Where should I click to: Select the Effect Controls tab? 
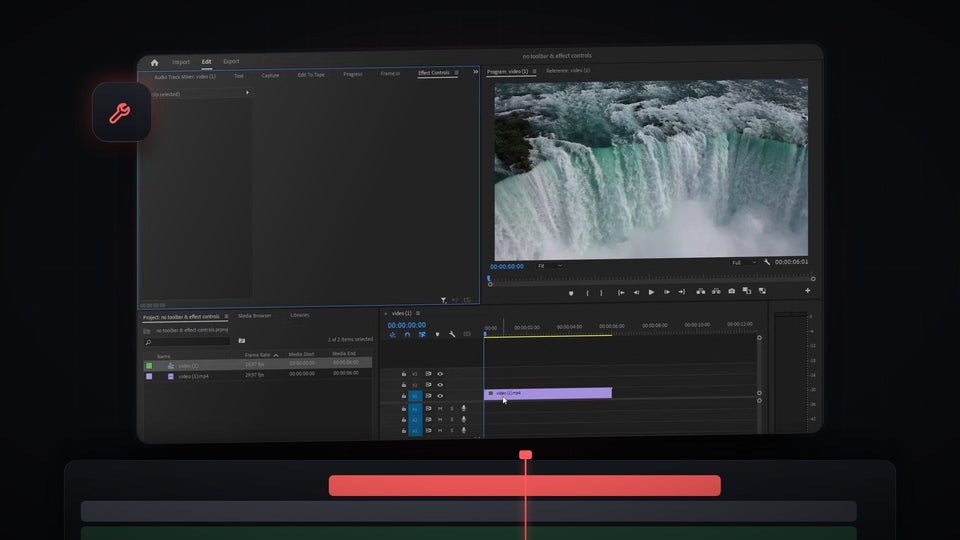pyautogui.click(x=433, y=73)
